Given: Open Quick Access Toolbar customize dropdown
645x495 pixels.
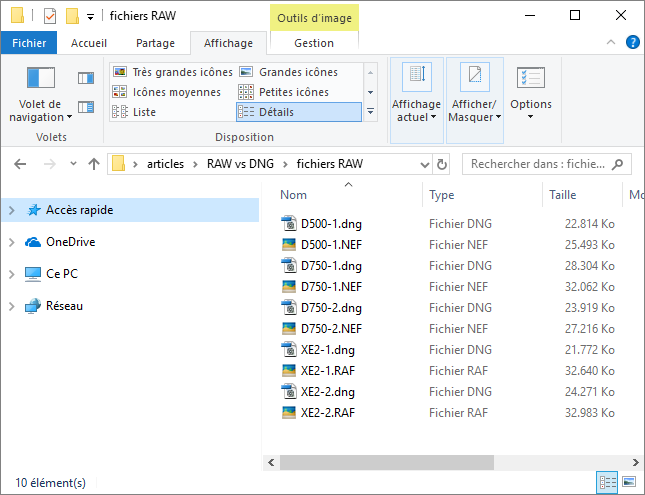Looking at the screenshot, I should (90, 17).
